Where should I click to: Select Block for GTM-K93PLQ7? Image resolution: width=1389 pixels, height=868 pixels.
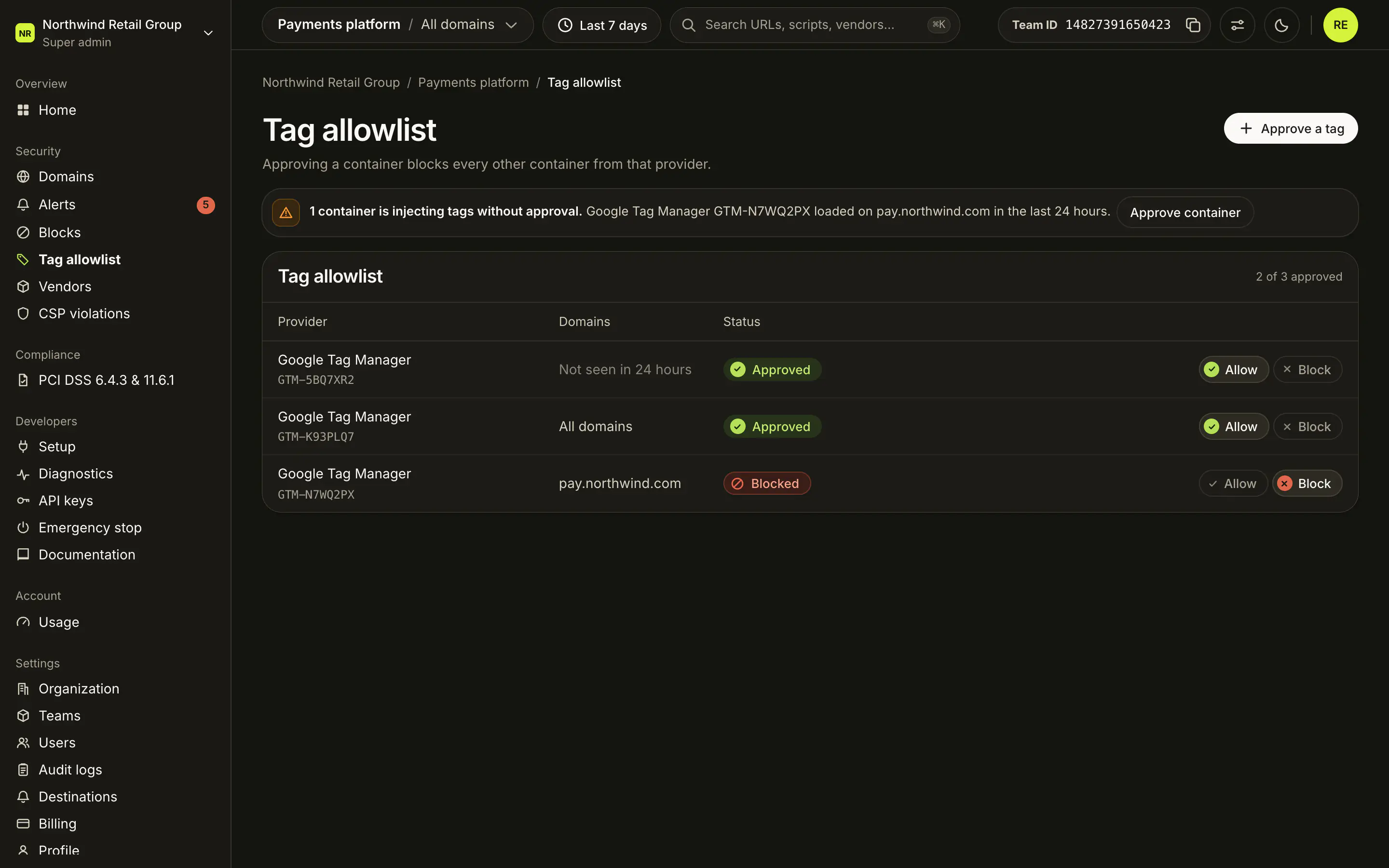click(1307, 427)
